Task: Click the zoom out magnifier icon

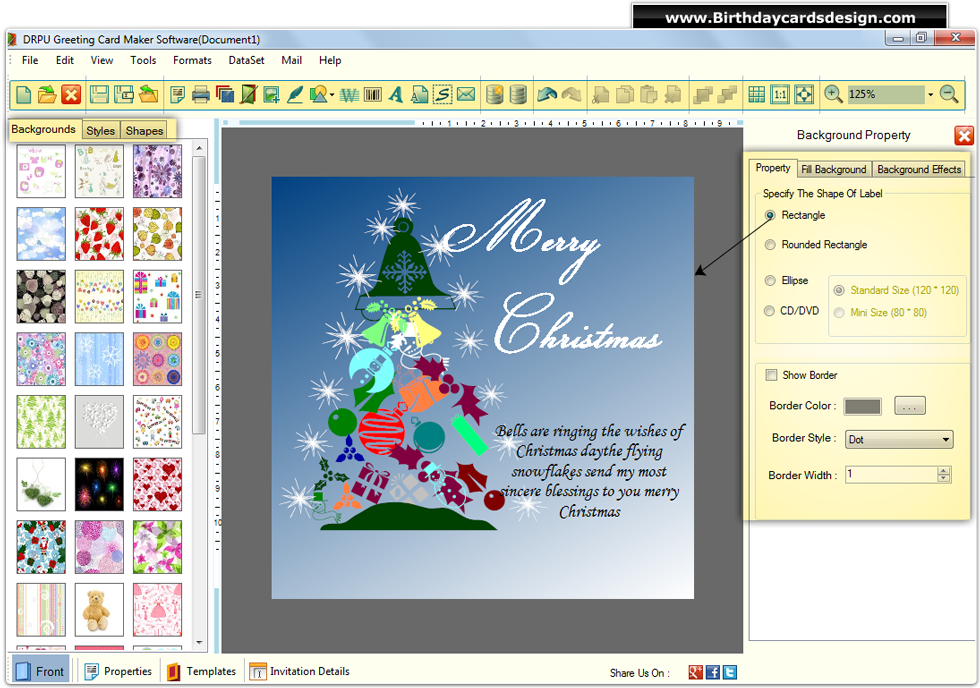Action: tap(949, 94)
